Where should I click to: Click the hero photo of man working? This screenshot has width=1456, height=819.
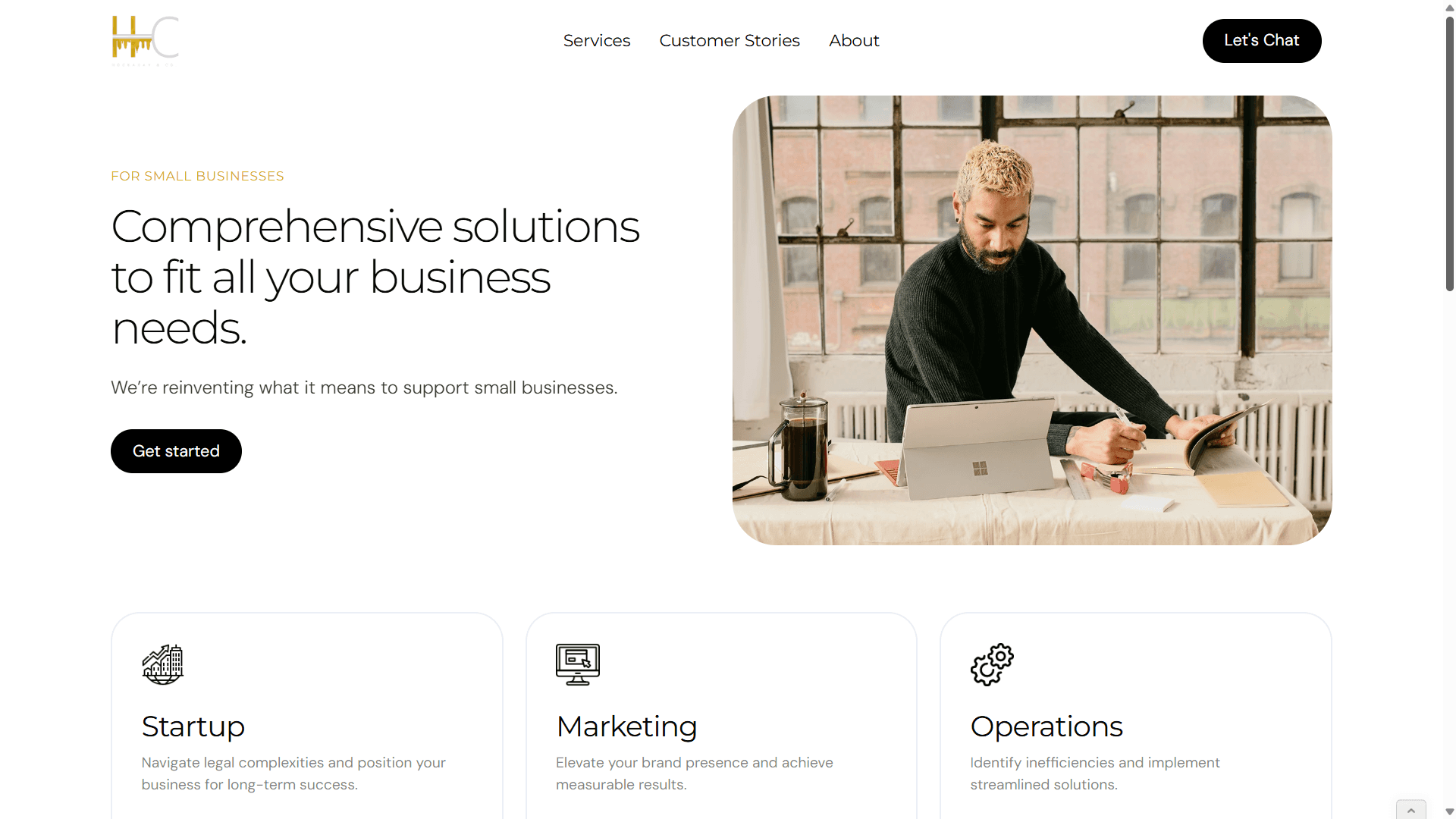pyautogui.click(x=1032, y=320)
